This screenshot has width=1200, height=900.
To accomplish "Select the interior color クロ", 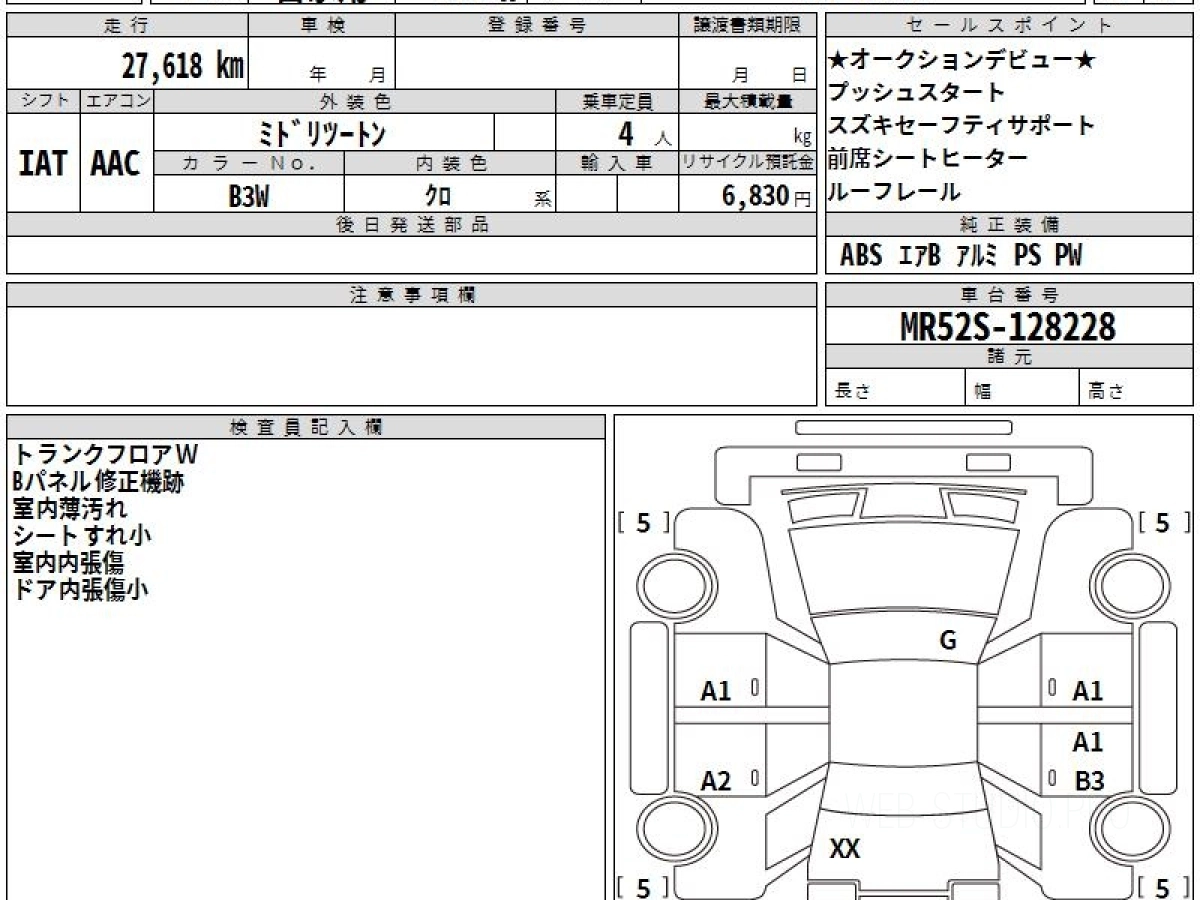I will (438, 196).
